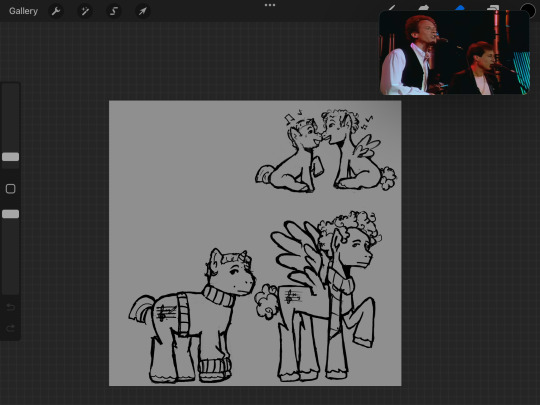Tap the winged curly-haired pony drawing
The height and width of the screenshot is (405, 540).
[319, 296]
